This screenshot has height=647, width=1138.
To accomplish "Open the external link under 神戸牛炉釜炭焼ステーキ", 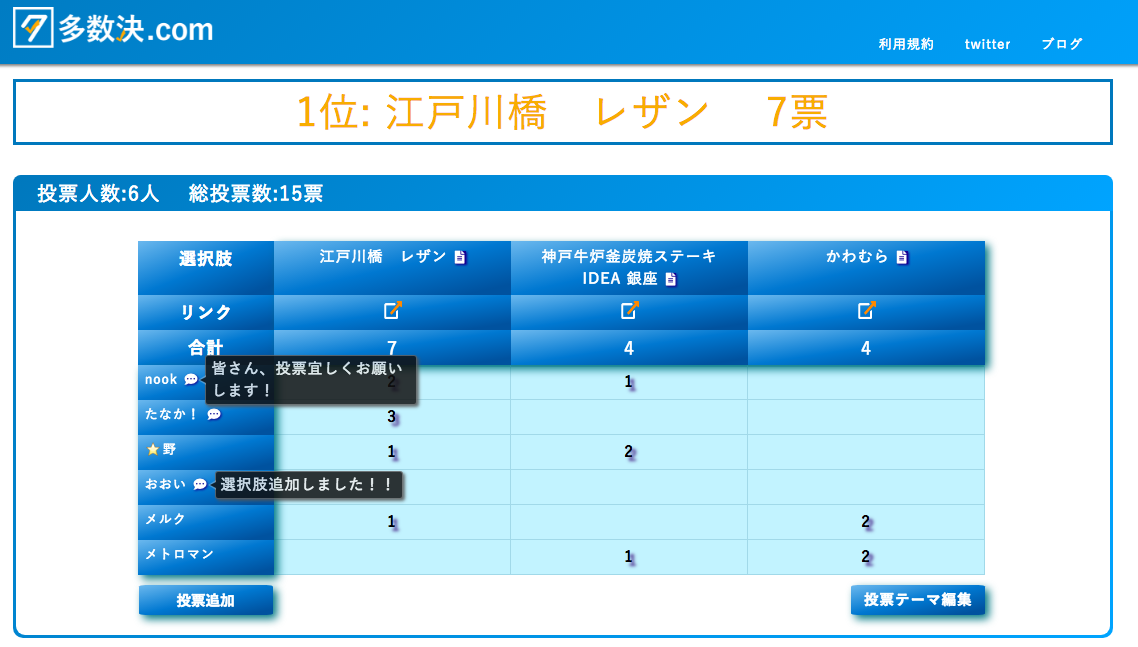I will tap(629, 311).
